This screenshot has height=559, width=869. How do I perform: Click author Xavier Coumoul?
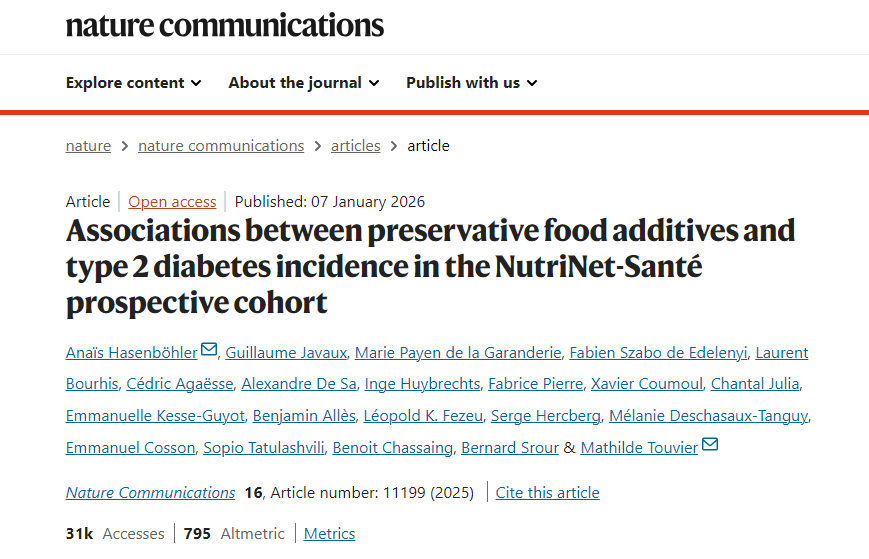[646, 384]
